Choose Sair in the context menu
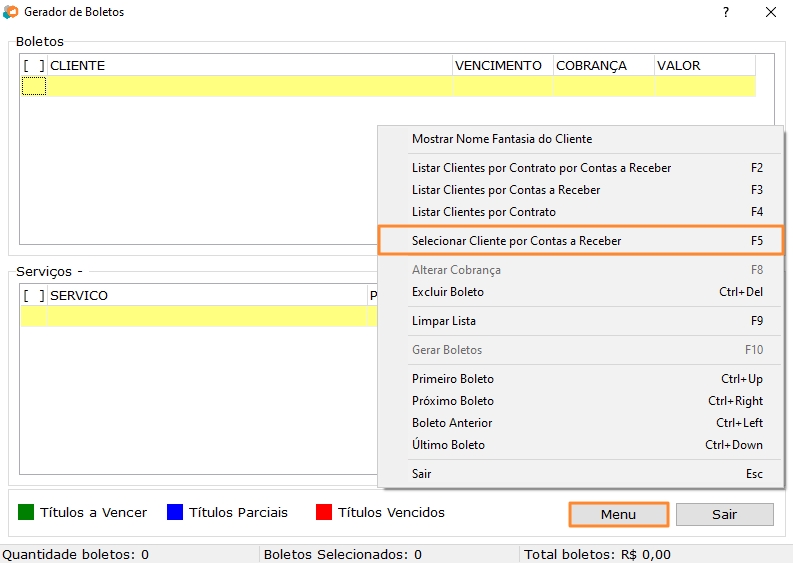Viewport: 793px width, 563px height. tap(581, 474)
